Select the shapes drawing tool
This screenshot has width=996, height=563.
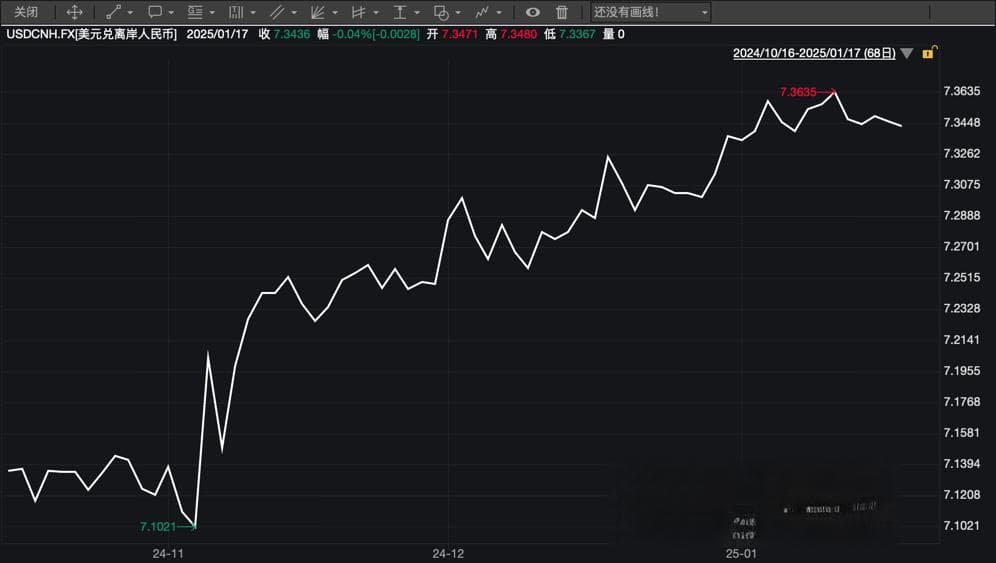tap(441, 12)
